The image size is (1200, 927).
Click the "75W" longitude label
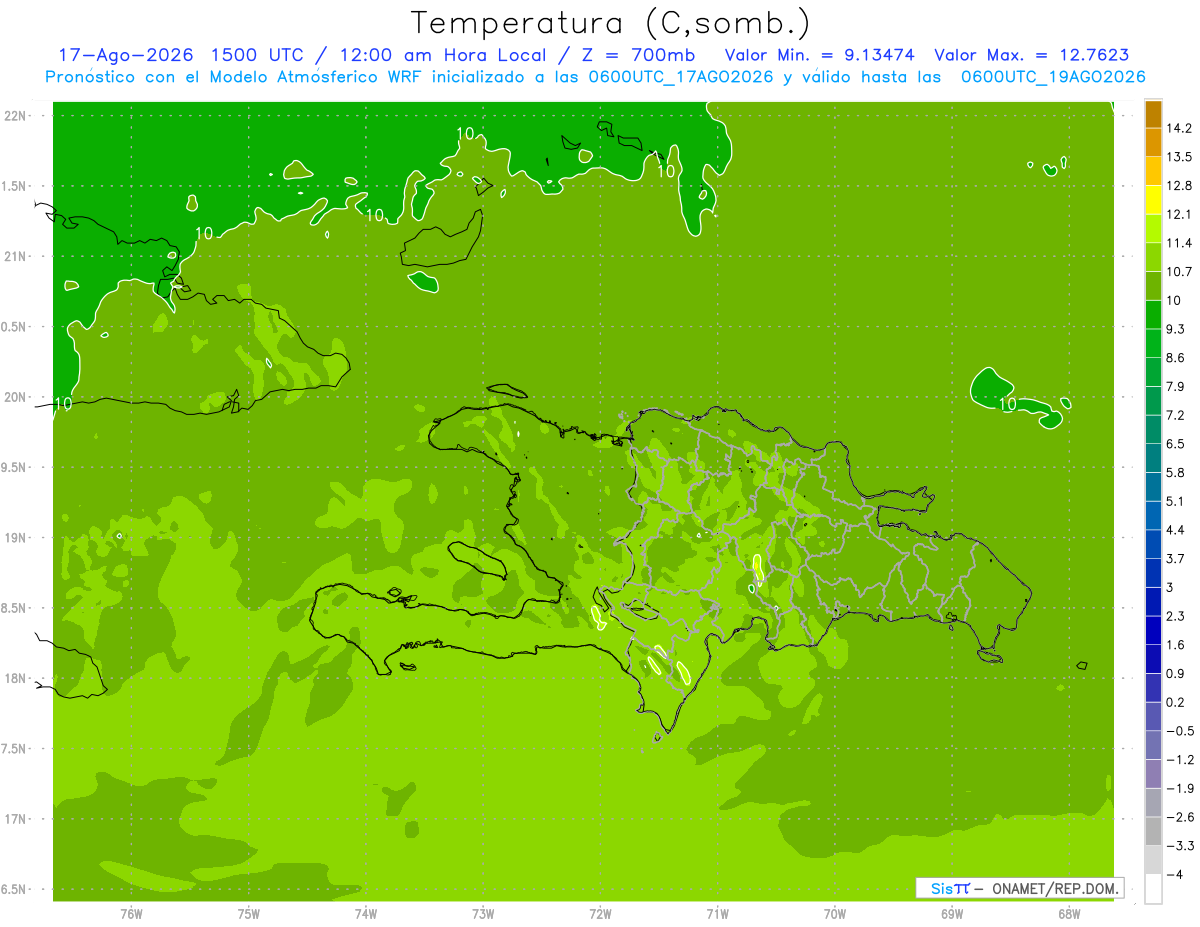[249, 914]
